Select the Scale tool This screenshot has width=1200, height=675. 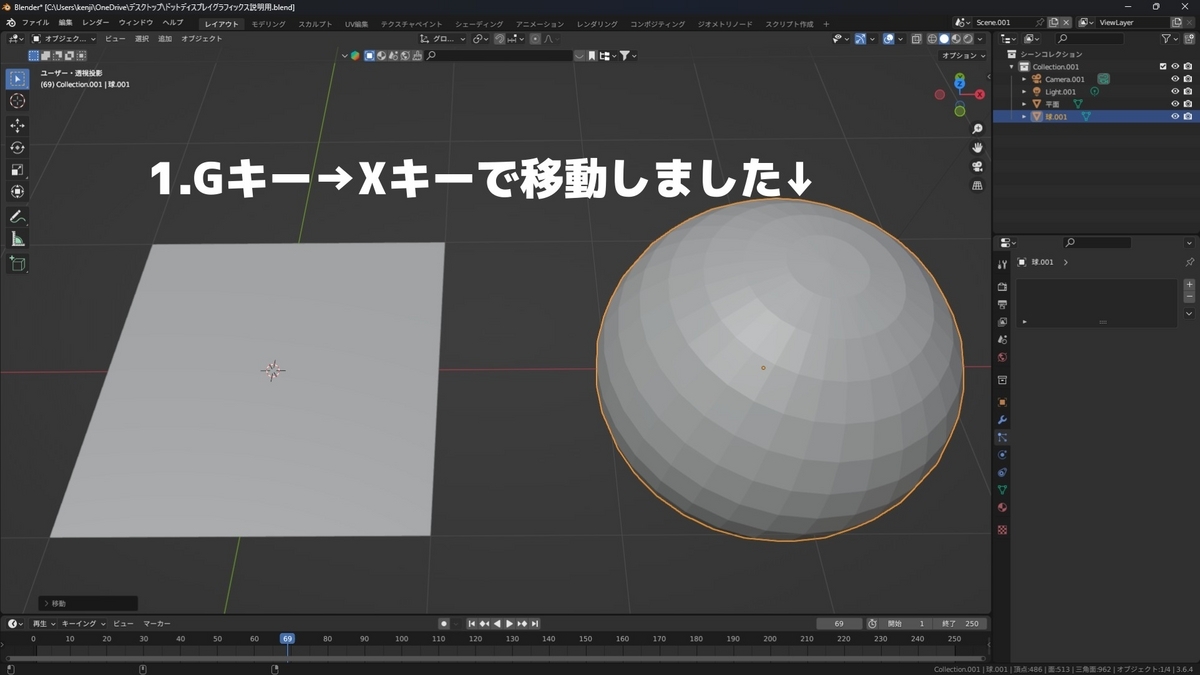pos(16,169)
